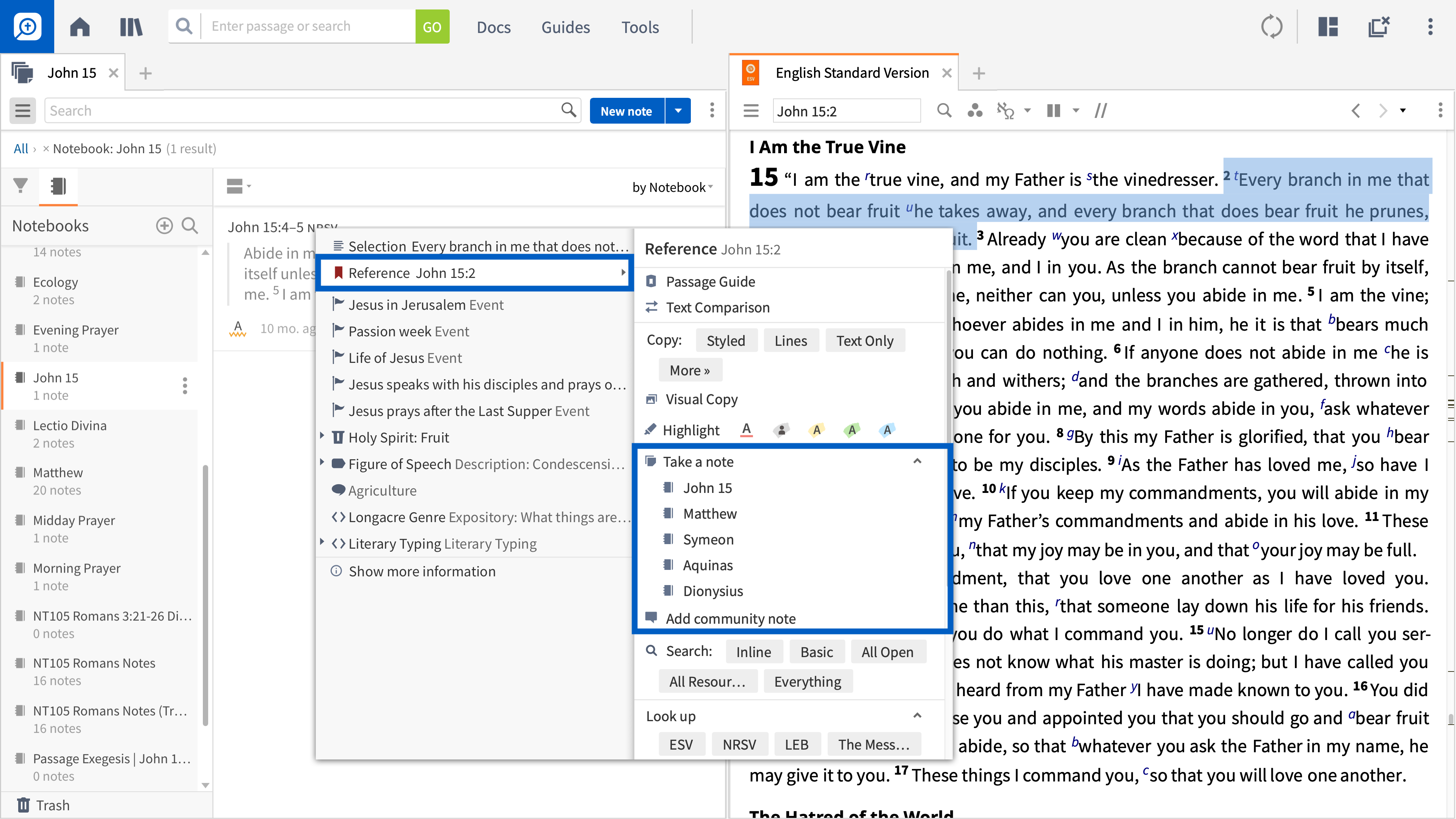Choose Text Comparison in context menu
Screen dimensions: 1456x819
[717, 308]
